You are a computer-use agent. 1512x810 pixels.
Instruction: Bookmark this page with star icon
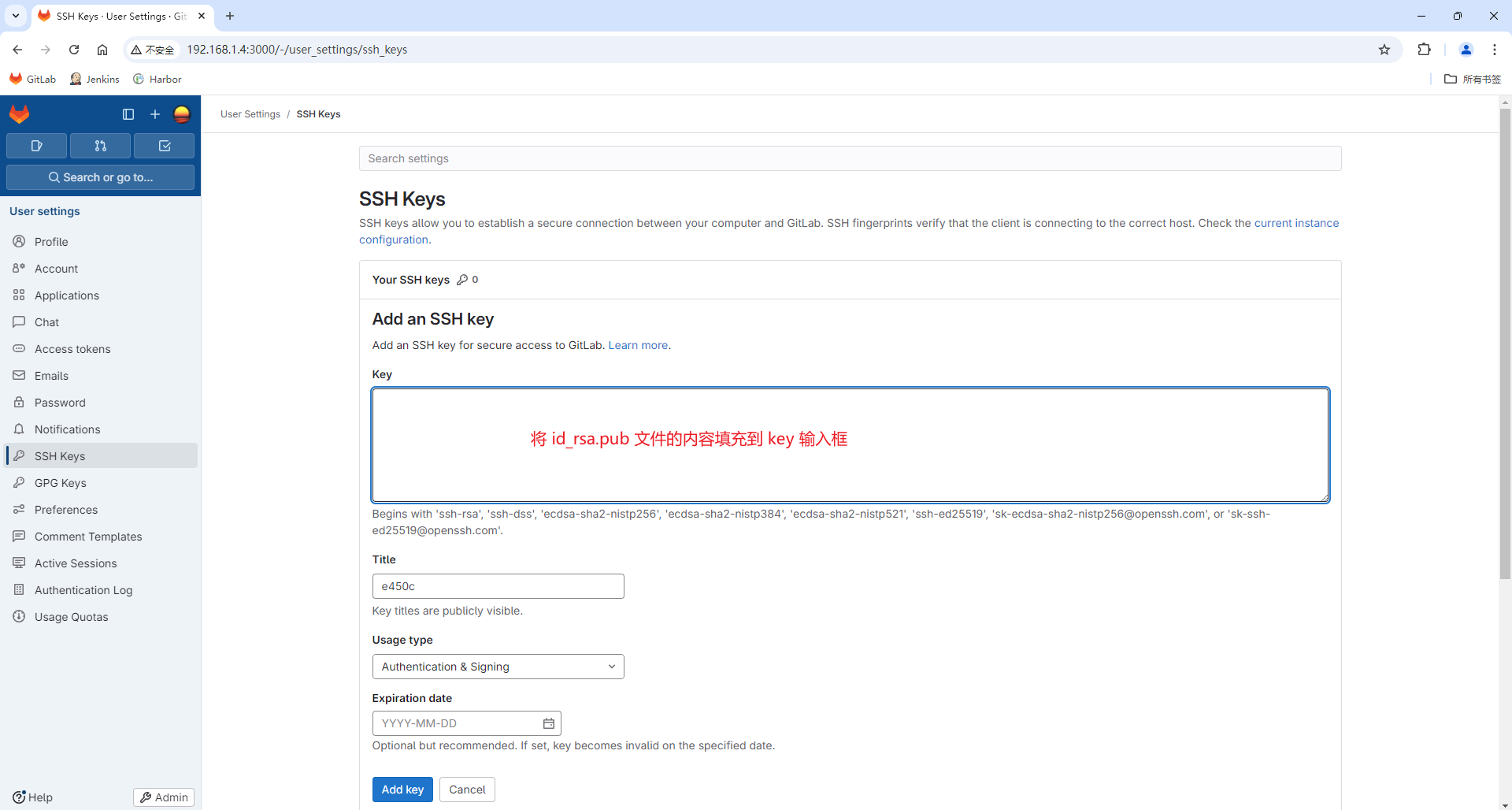pyautogui.click(x=1384, y=50)
